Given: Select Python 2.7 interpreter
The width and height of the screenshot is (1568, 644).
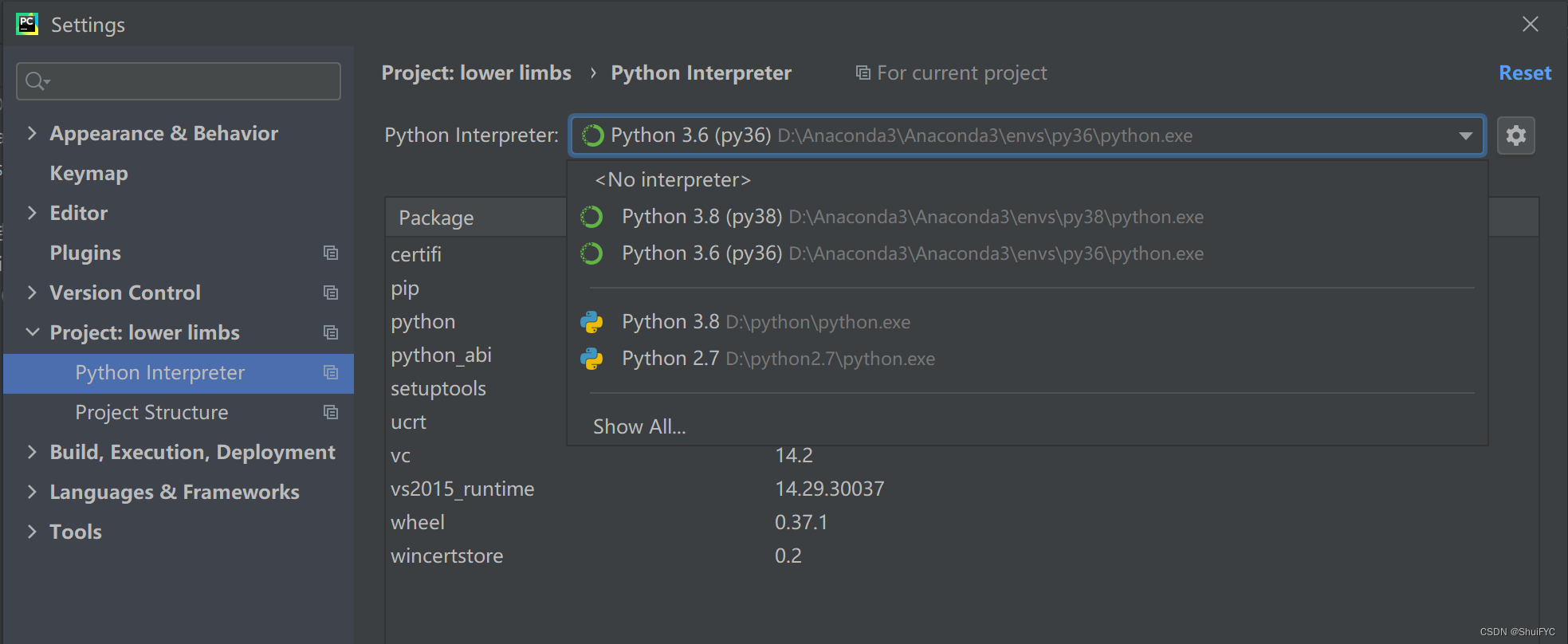Looking at the screenshot, I should [1027, 359].
